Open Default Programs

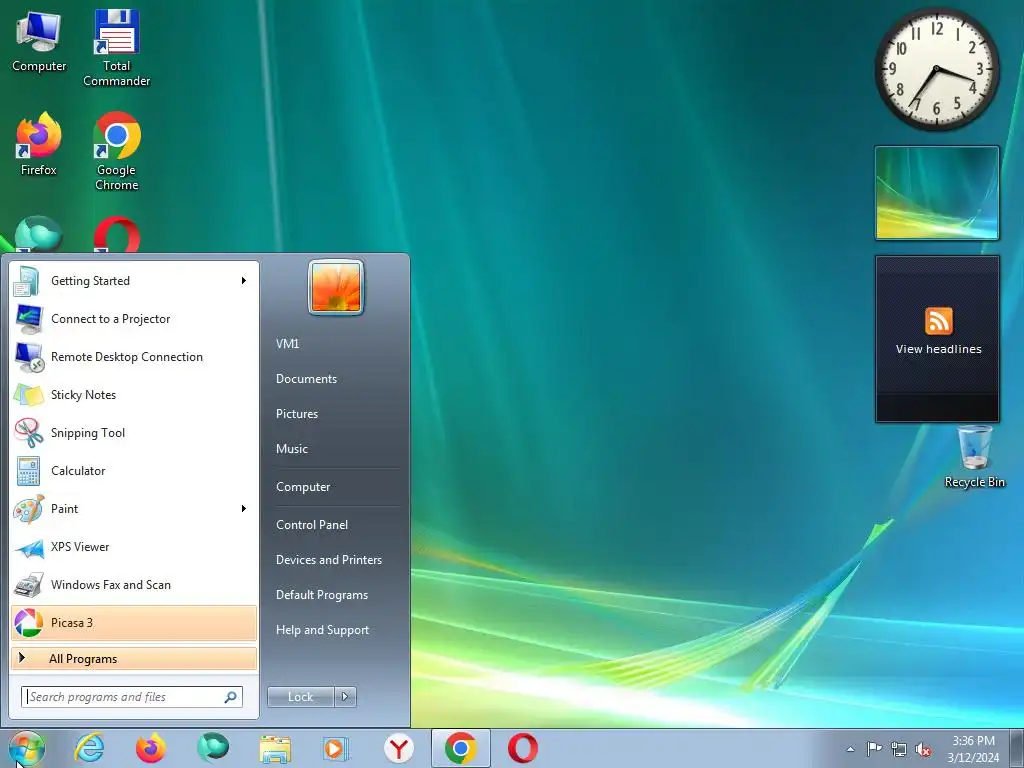click(322, 595)
